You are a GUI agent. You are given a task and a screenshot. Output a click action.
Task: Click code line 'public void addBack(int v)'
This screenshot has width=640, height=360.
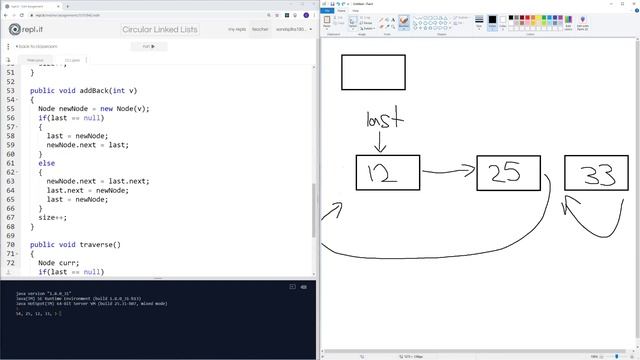pos(83,91)
